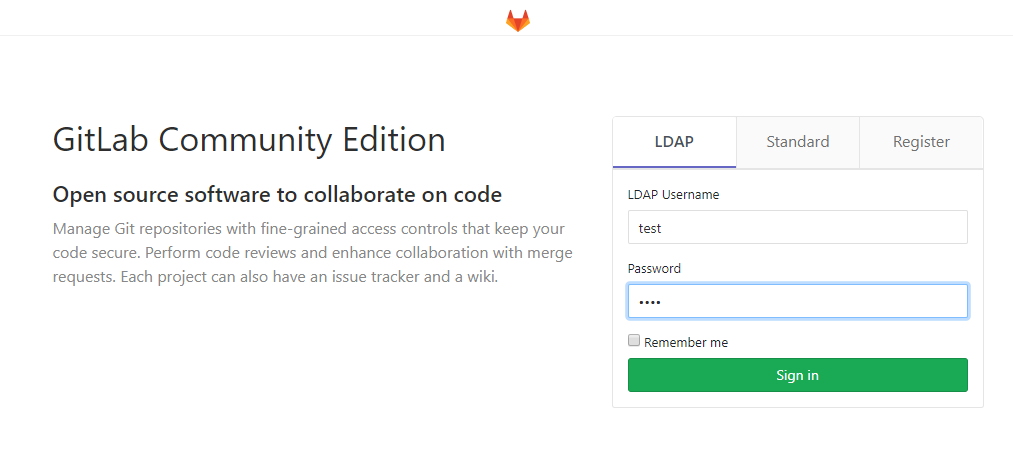The width and height of the screenshot is (1013, 449).
Task: Open the Standard sign-in tab
Action: (x=797, y=142)
